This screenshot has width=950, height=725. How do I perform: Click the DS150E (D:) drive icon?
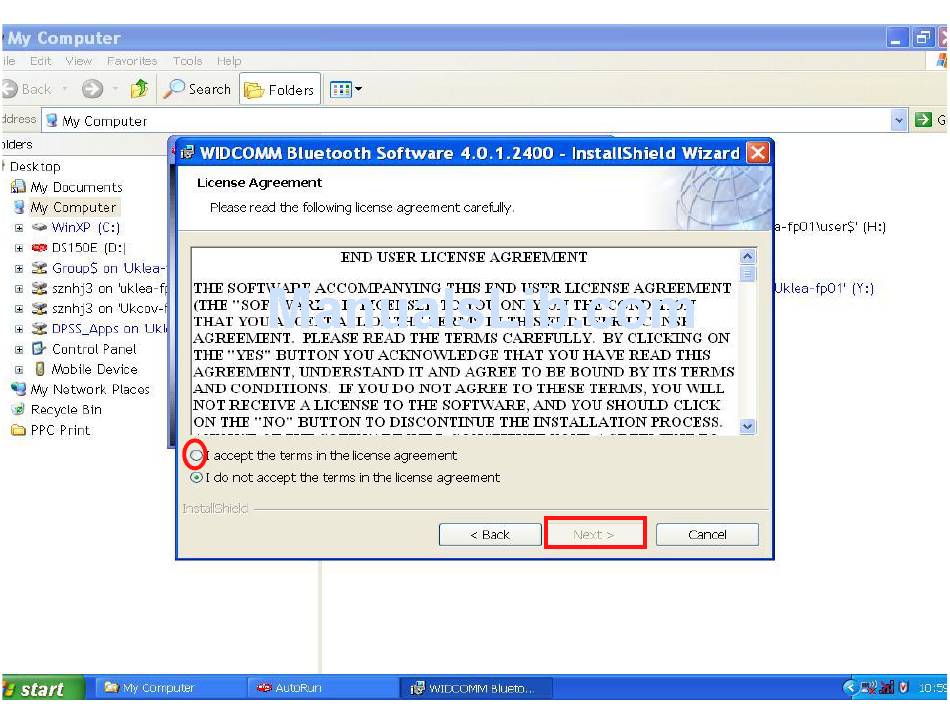click(39, 247)
